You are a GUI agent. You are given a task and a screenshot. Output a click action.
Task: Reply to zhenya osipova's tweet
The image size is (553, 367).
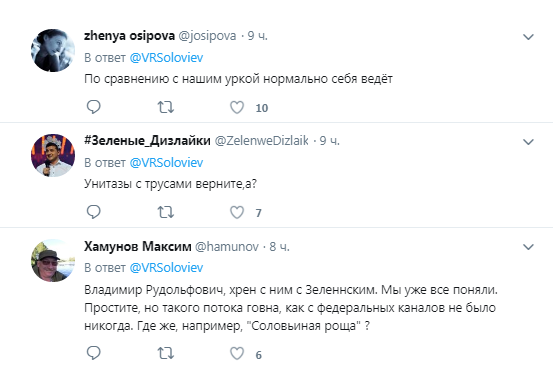(x=93, y=107)
